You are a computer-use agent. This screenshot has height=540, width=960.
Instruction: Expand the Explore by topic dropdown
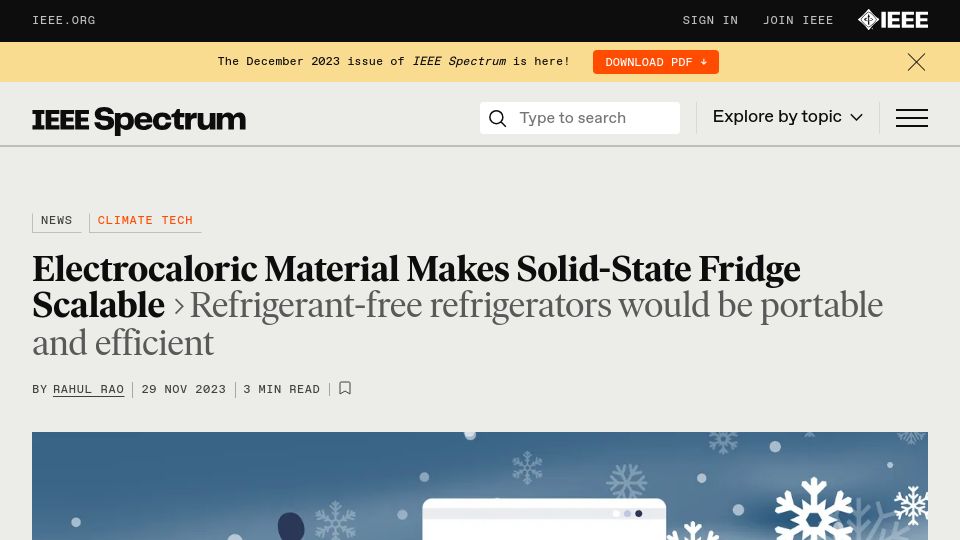(787, 117)
